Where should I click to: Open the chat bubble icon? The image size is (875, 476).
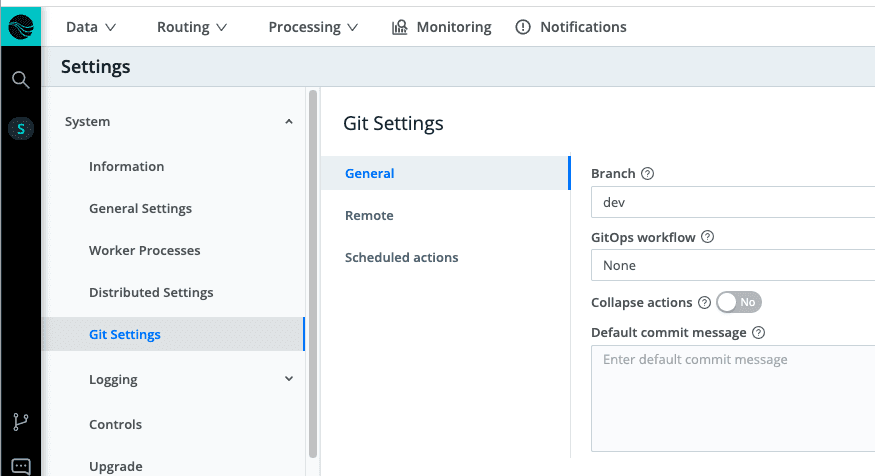20,466
